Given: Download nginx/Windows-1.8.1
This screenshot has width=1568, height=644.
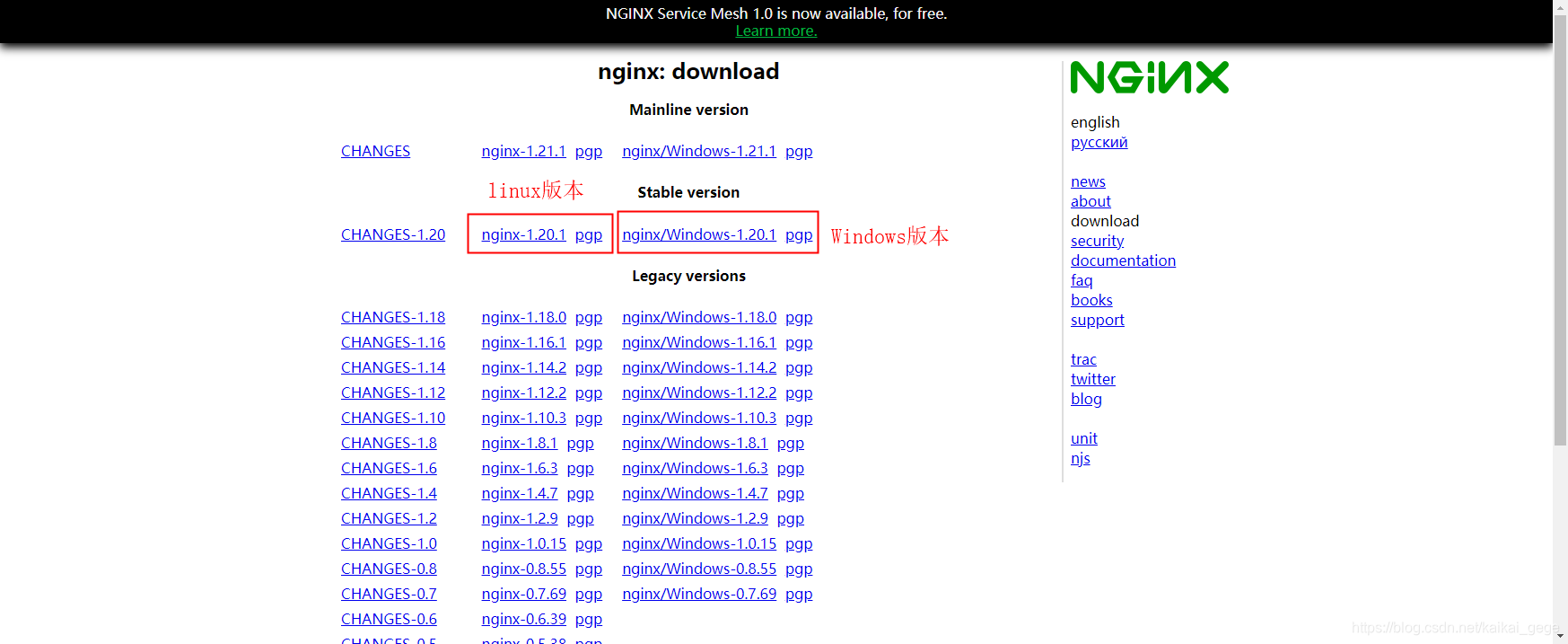Looking at the screenshot, I should coord(695,443).
